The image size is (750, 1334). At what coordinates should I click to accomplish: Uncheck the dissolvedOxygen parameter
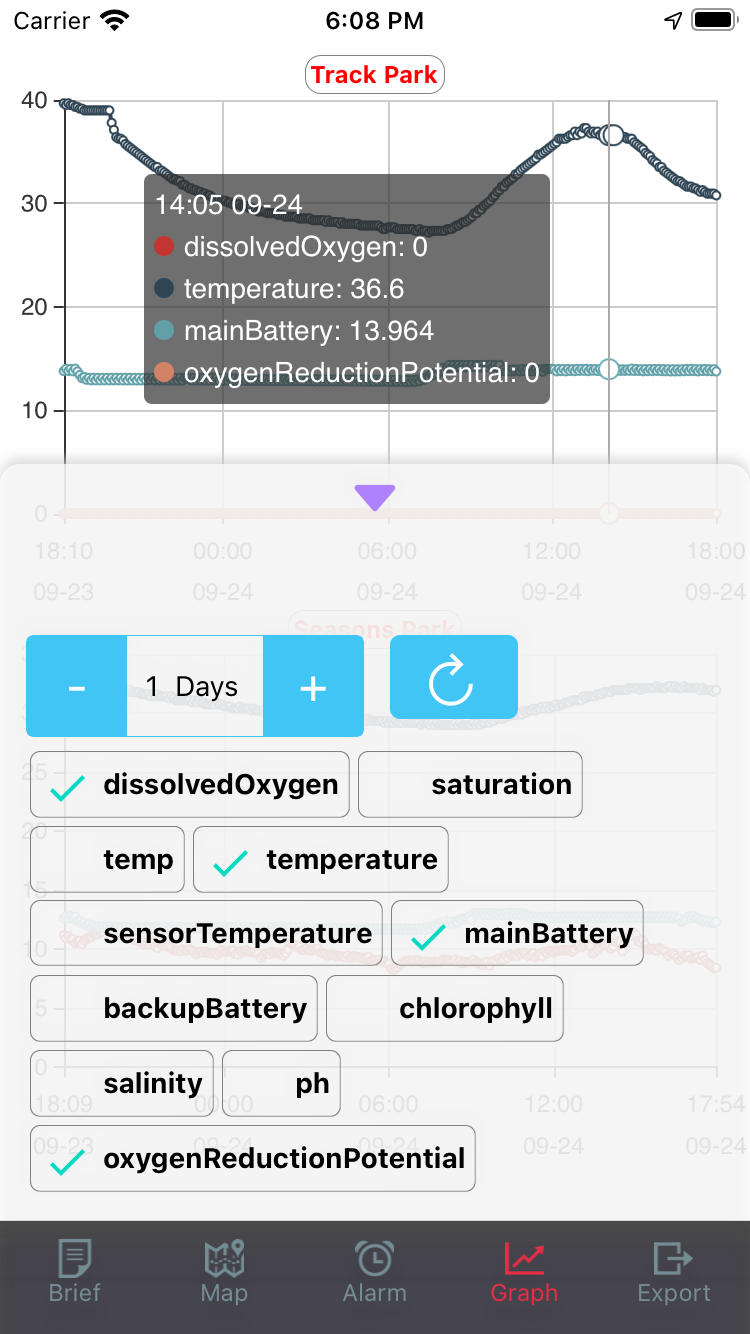[x=190, y=785]
